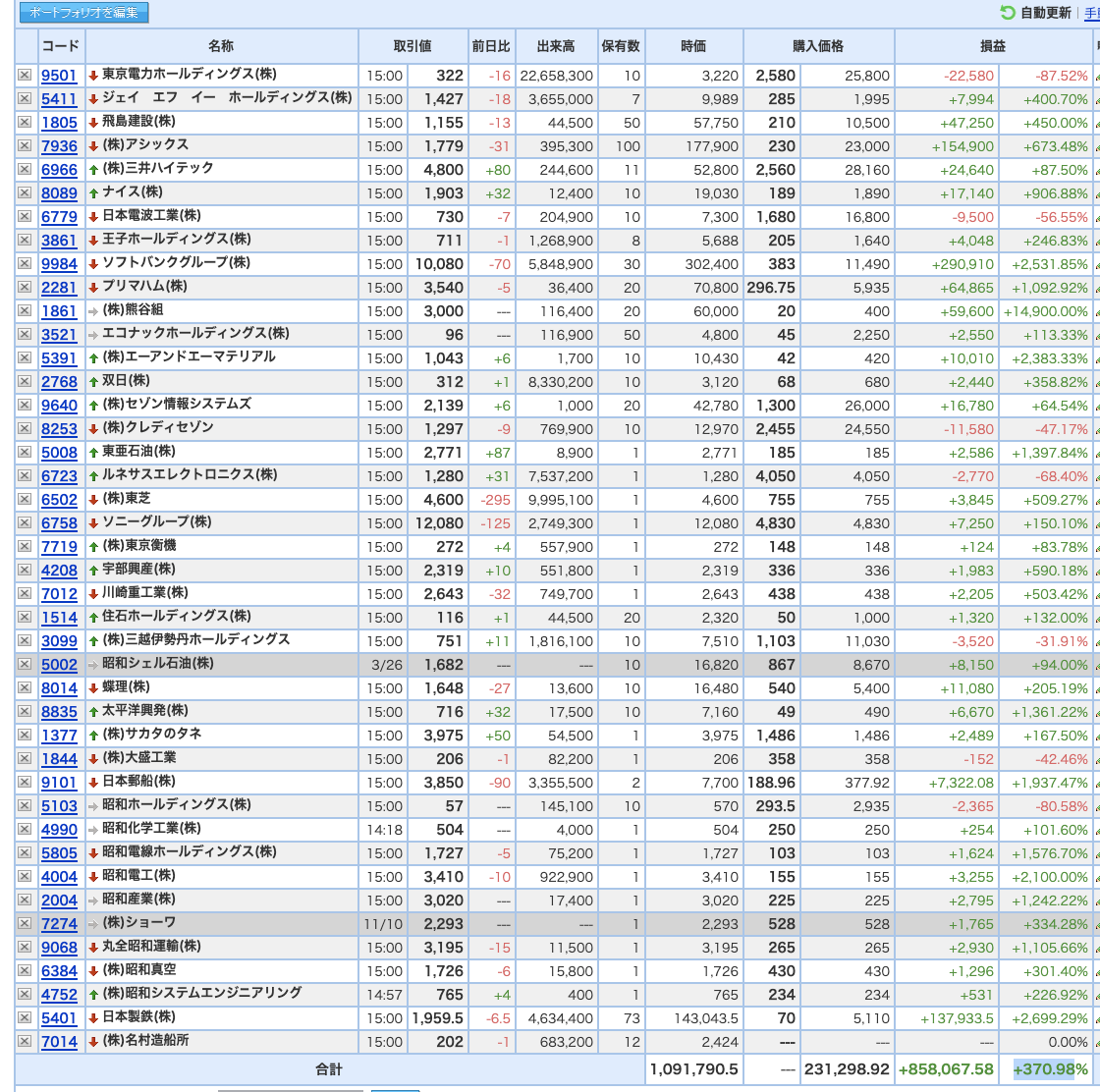1100x1092 pixels.
Task: Open stock code link 9101
Action: 59,783
